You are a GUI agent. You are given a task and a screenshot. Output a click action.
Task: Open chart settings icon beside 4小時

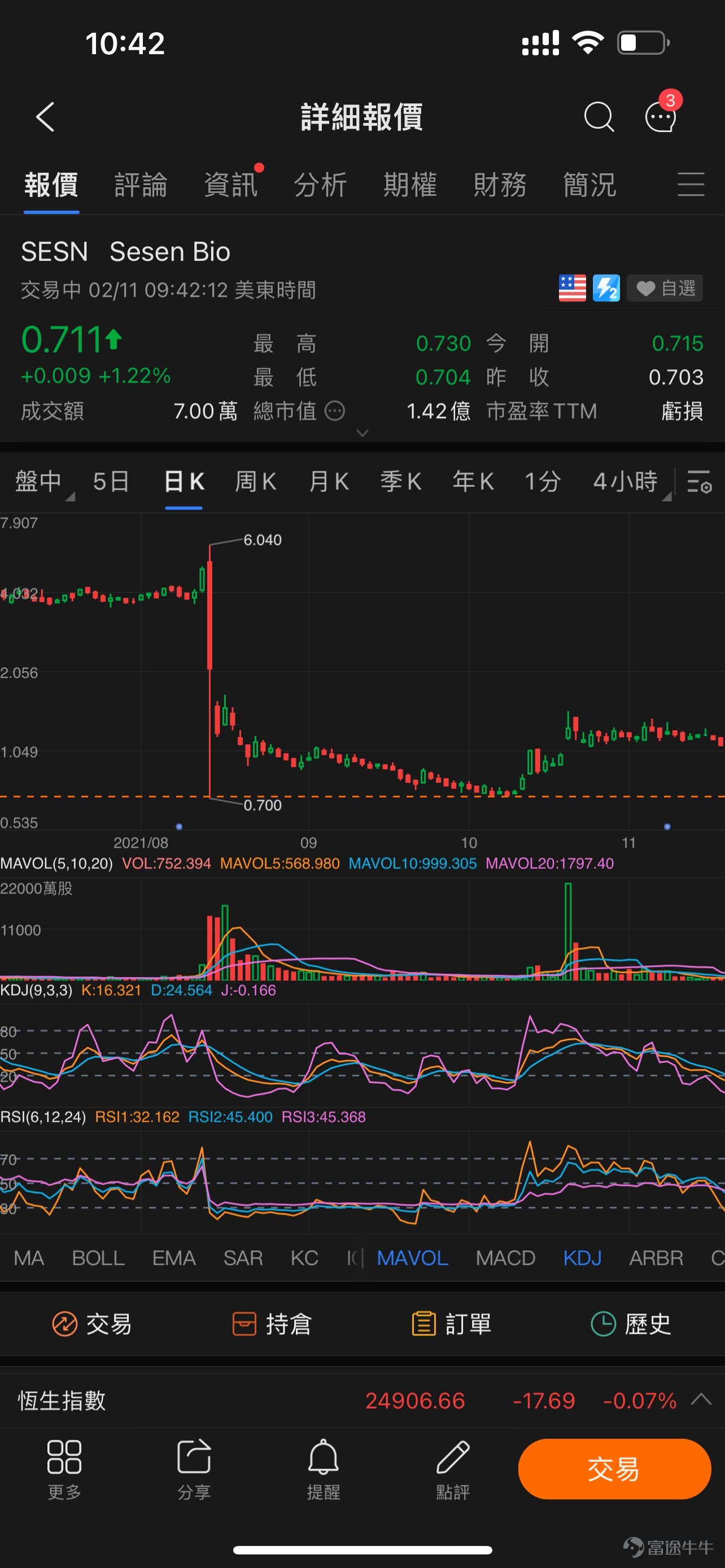pos(700,481)
